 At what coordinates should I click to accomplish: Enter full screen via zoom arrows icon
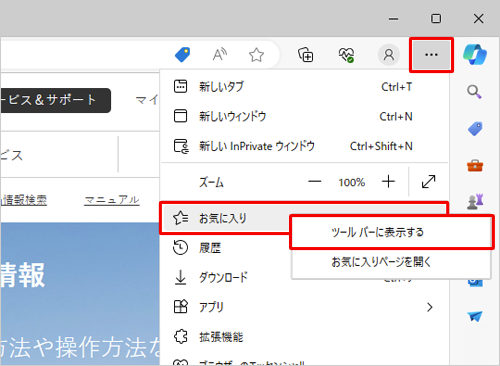428,182
